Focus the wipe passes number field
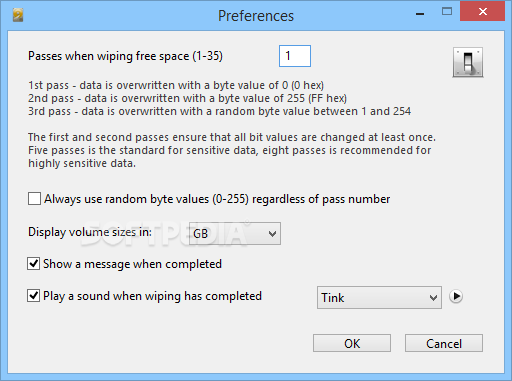Viewport: 512px width, 381px height. [295, 56]
